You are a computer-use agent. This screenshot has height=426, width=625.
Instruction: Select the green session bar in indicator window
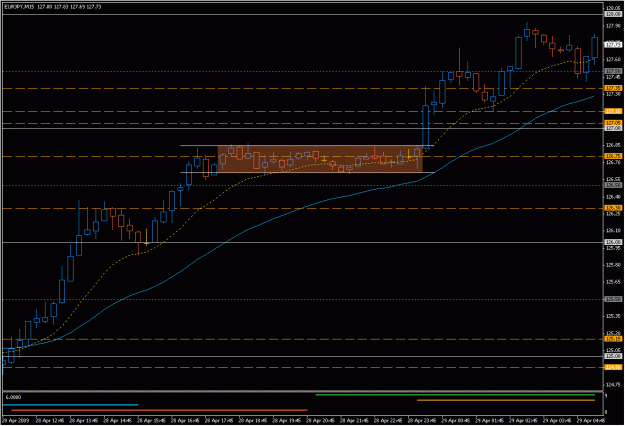(455, 395)
